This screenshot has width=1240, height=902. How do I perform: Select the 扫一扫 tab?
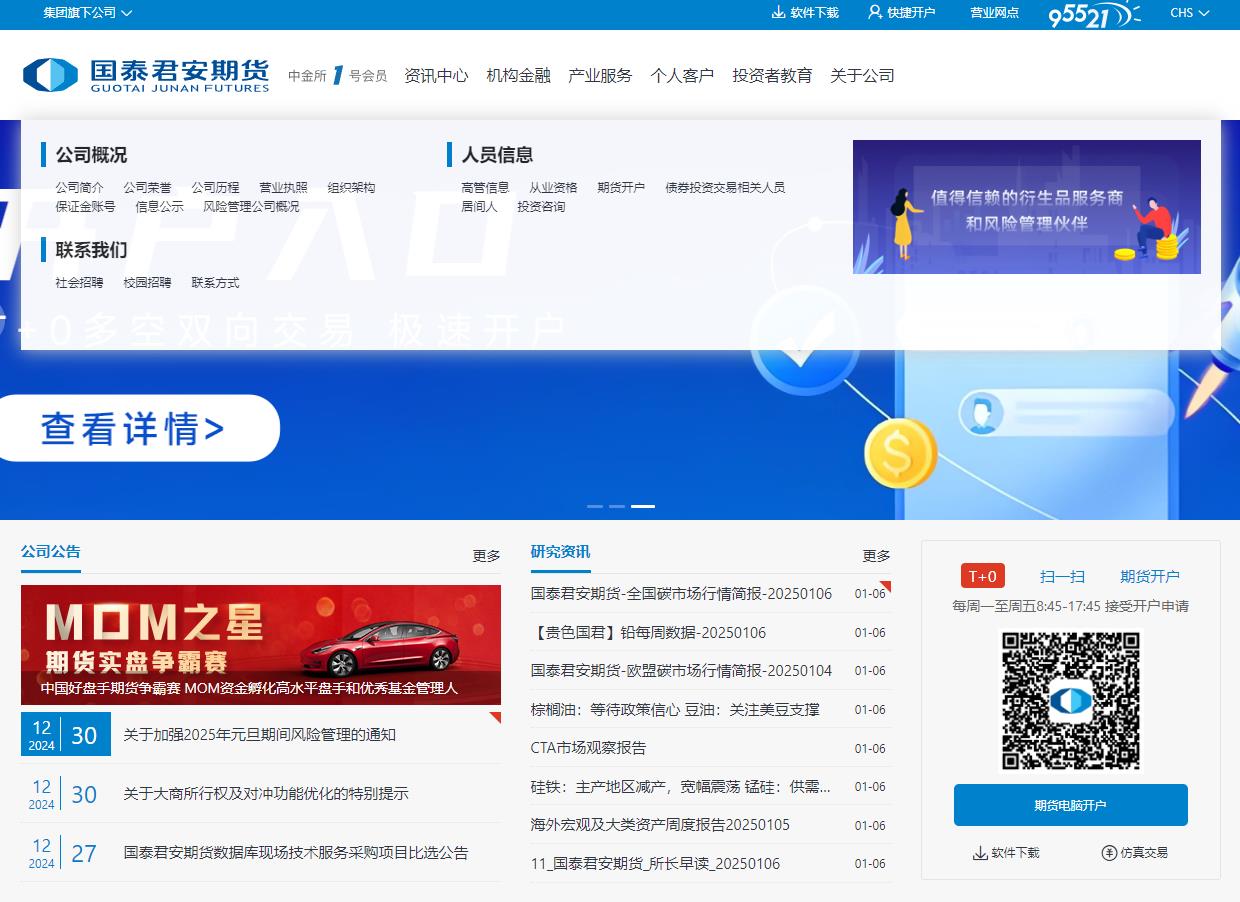[x=1062, y=576]
